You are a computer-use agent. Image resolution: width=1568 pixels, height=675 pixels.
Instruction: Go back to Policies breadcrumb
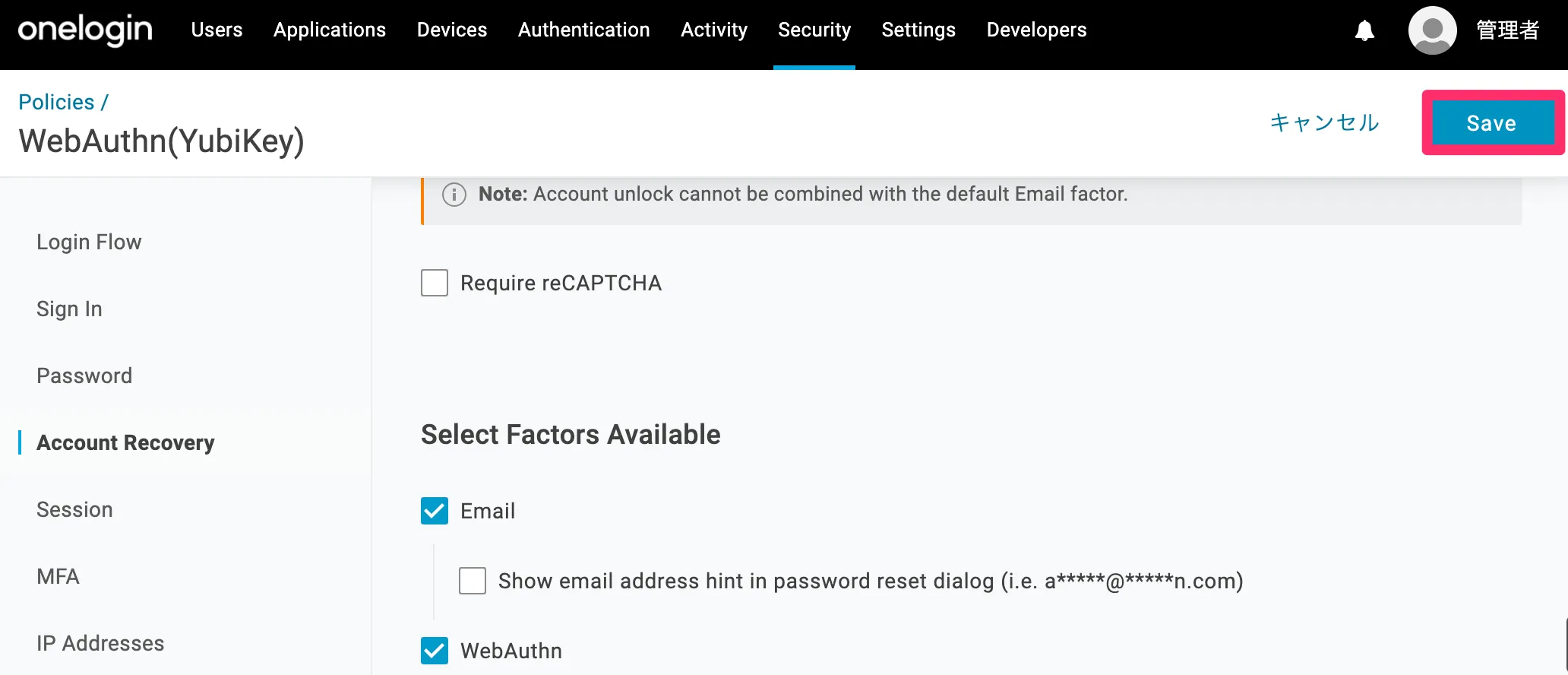point(56,102)
